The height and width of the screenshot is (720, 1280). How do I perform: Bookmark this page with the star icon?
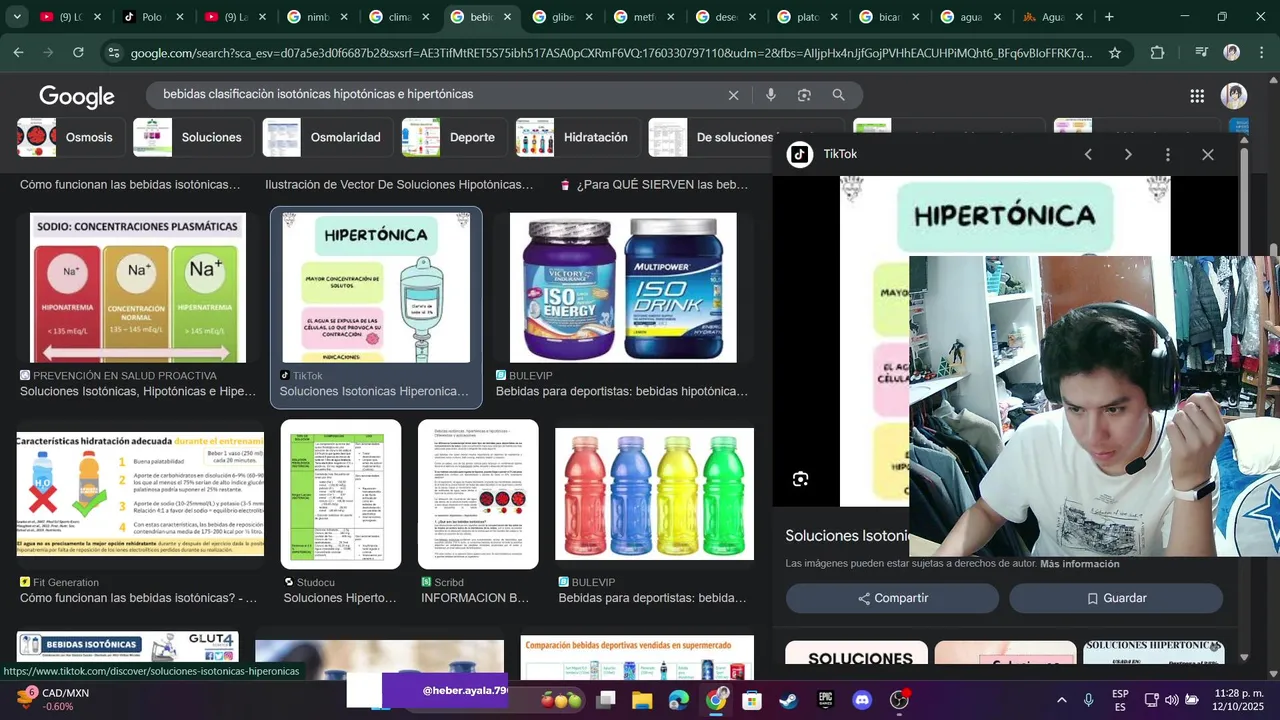coord(1114,53)
